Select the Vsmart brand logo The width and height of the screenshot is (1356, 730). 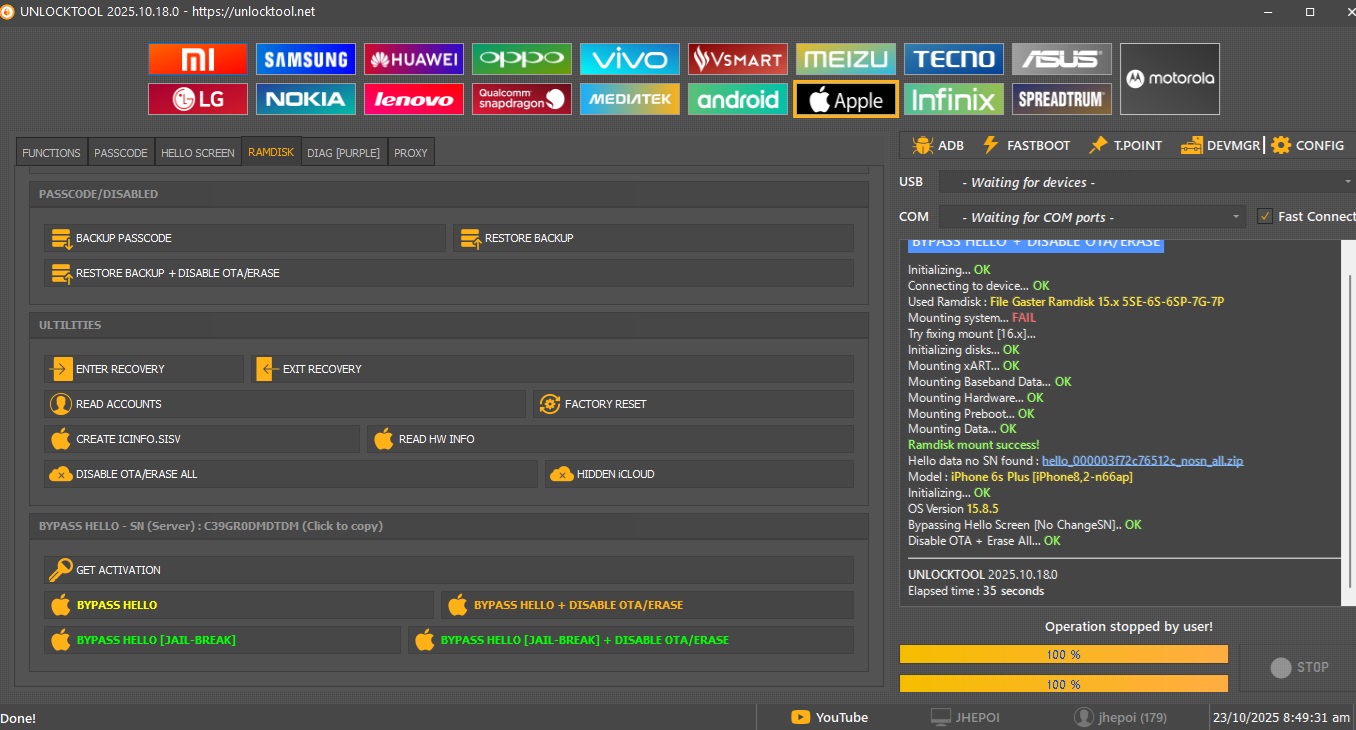click(x=738, y=59)
